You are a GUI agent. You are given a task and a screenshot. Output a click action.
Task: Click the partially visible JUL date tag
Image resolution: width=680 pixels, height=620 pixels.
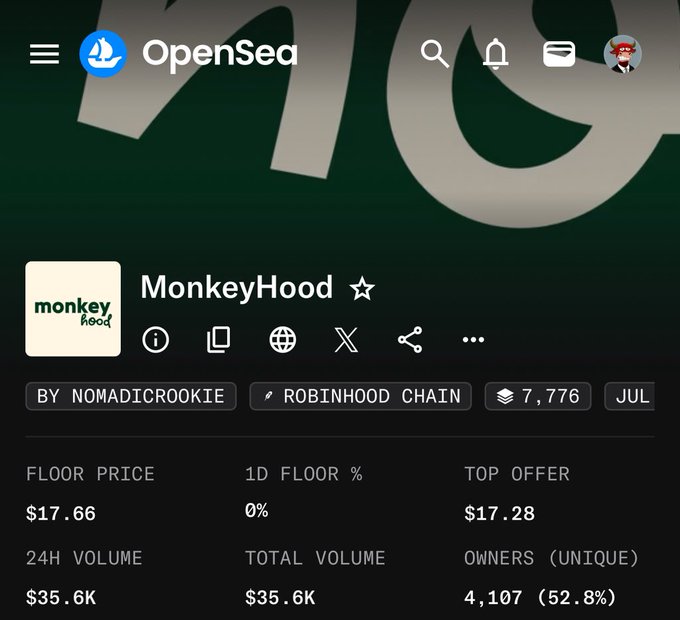pyautogui.click(x=629, y=396)
